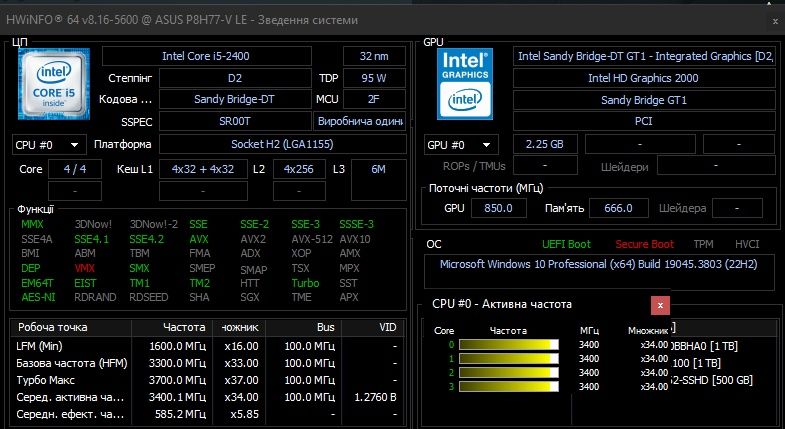The height and width of the screenshot is (429, 785).
Task: Click the Core 0 frequency bar
Action: click(509, 345)
